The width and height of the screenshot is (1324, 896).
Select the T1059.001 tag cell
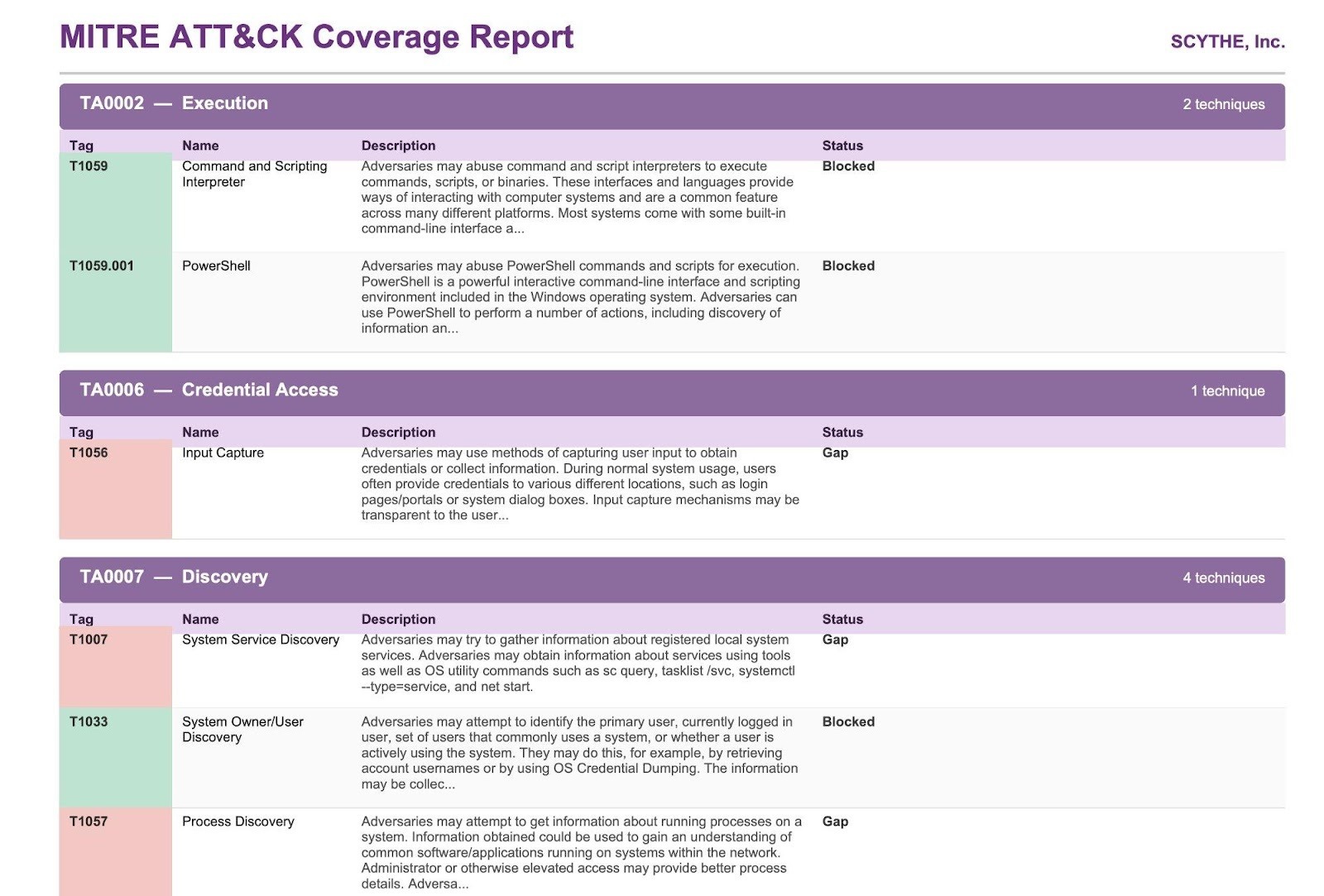(115, 302)
